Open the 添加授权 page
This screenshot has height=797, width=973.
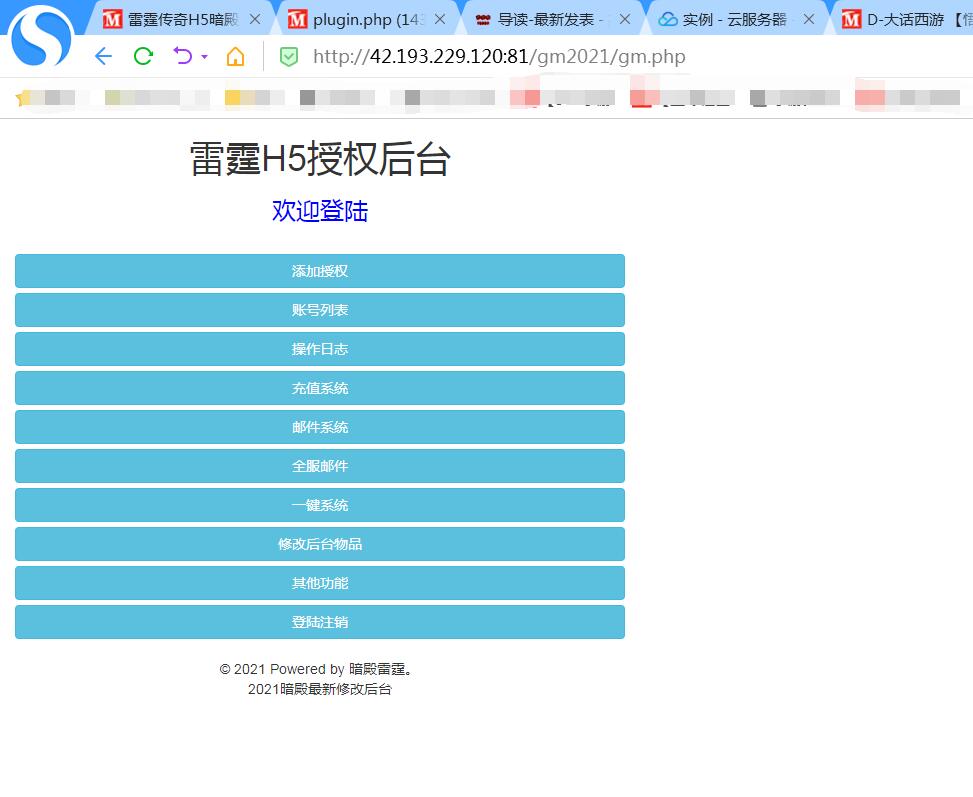coord(320,271)
